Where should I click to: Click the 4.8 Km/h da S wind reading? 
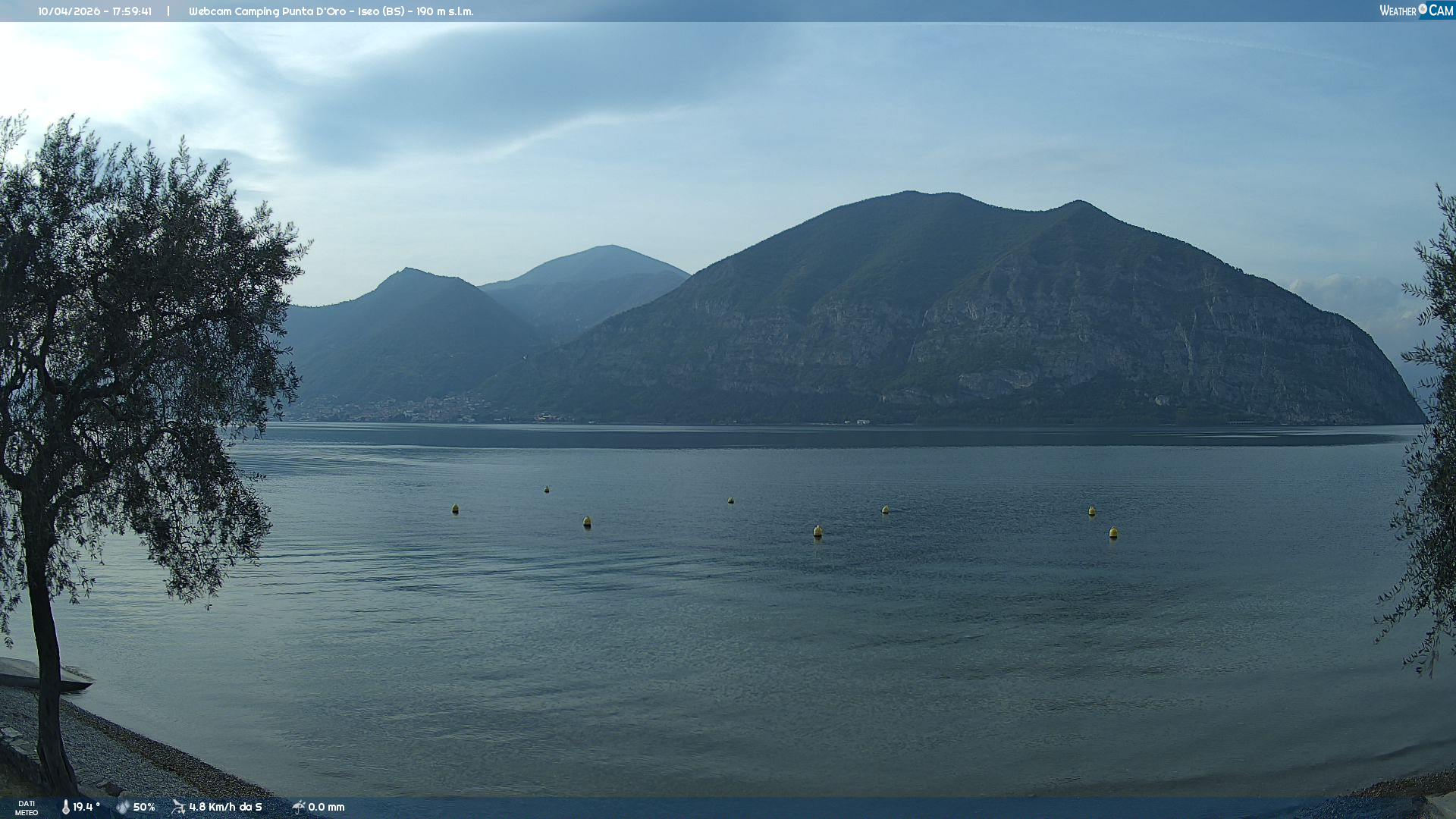pos(225,807)
